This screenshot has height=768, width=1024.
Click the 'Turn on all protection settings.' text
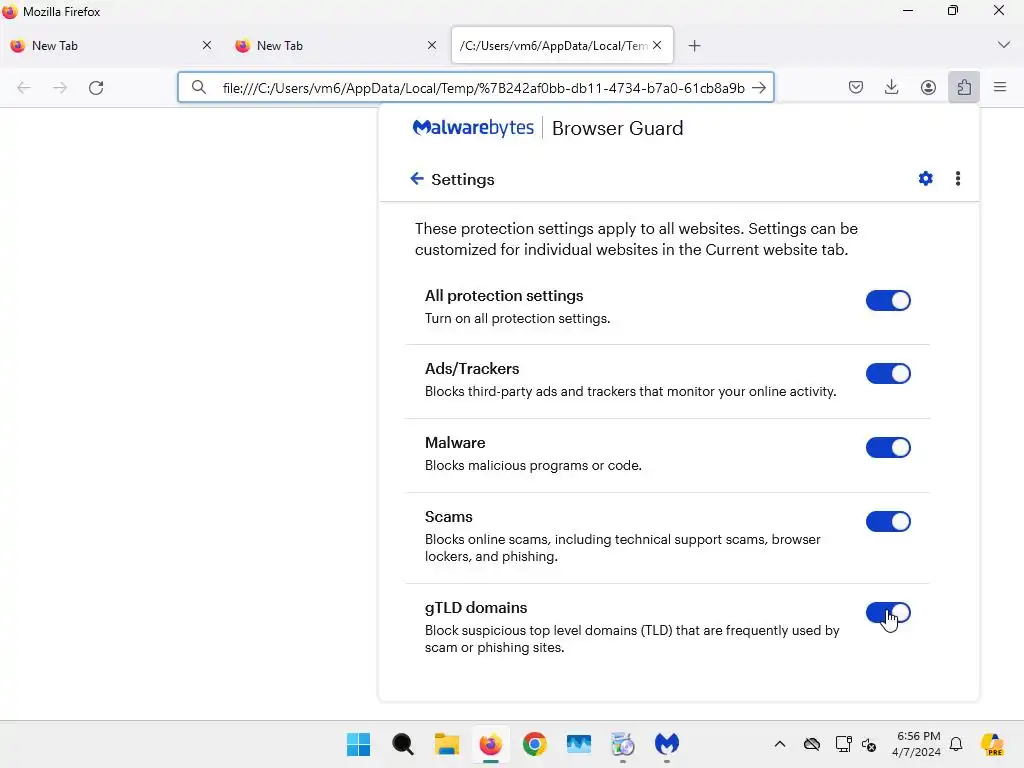[517, 318]
